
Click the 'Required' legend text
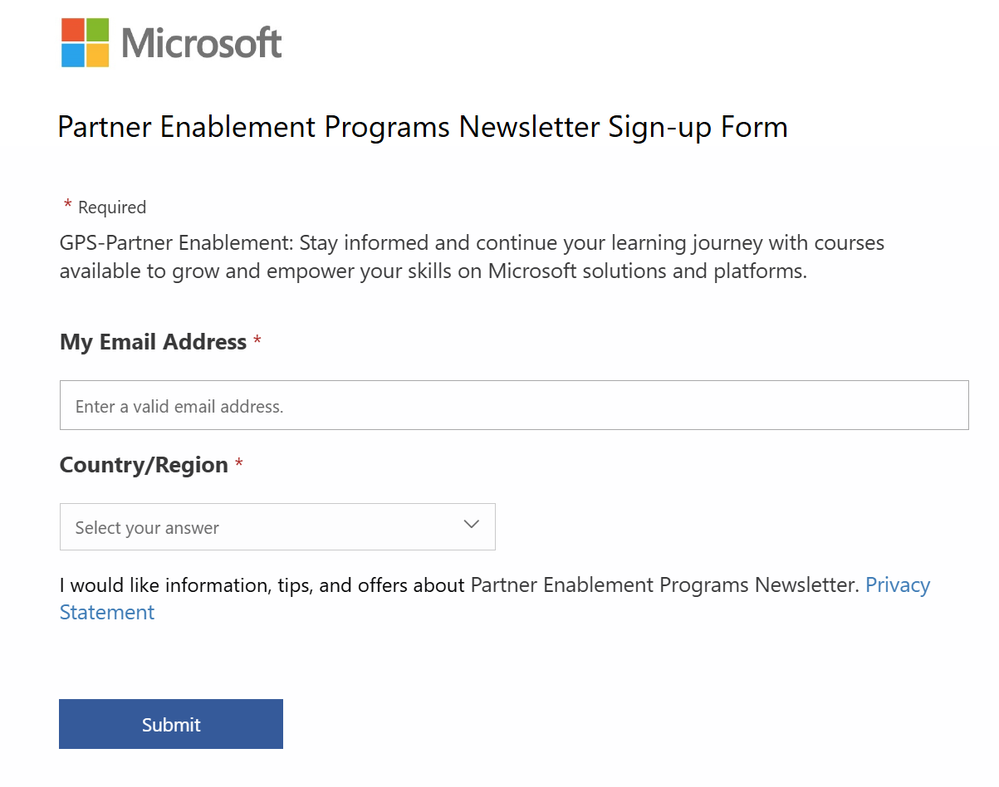(112, 207)
